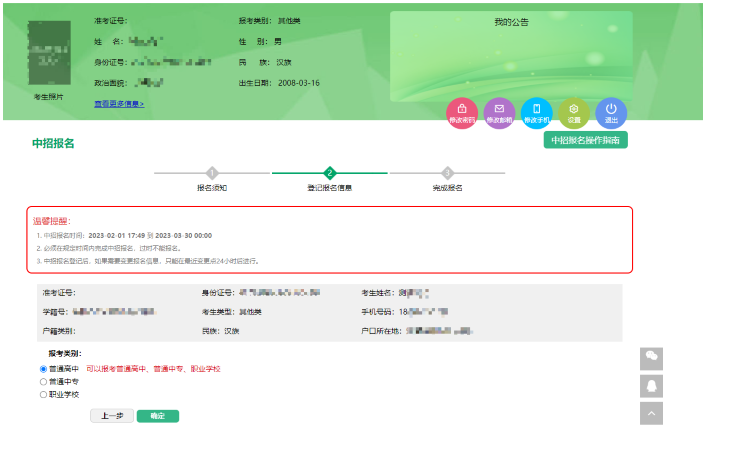Open 设置 gear icon
Viewport: 732px width, 468px height.
pos(574,112)
